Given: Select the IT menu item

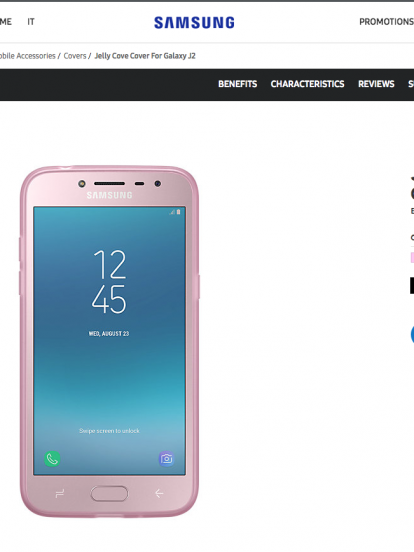Looking at the screenshot, I should pyautogui.click(x=31, y=22).
